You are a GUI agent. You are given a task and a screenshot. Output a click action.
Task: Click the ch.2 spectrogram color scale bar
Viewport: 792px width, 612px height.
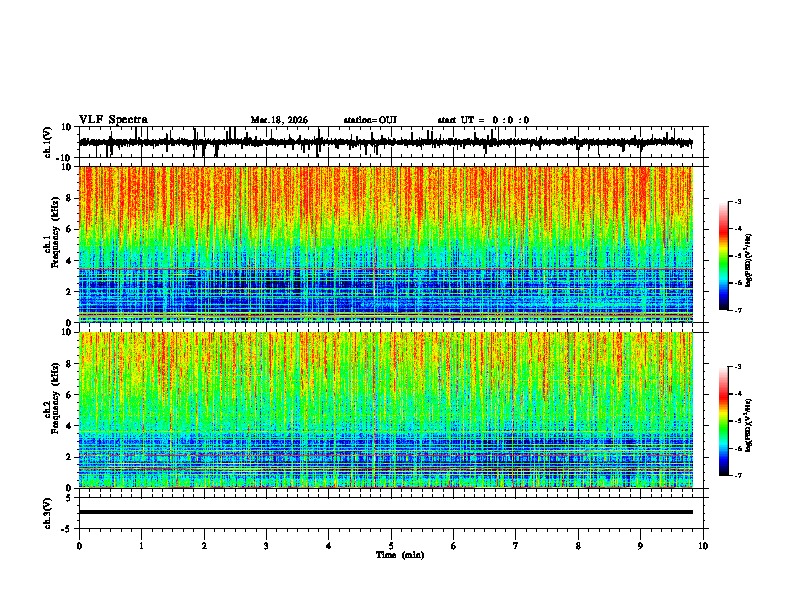[724, 421]
